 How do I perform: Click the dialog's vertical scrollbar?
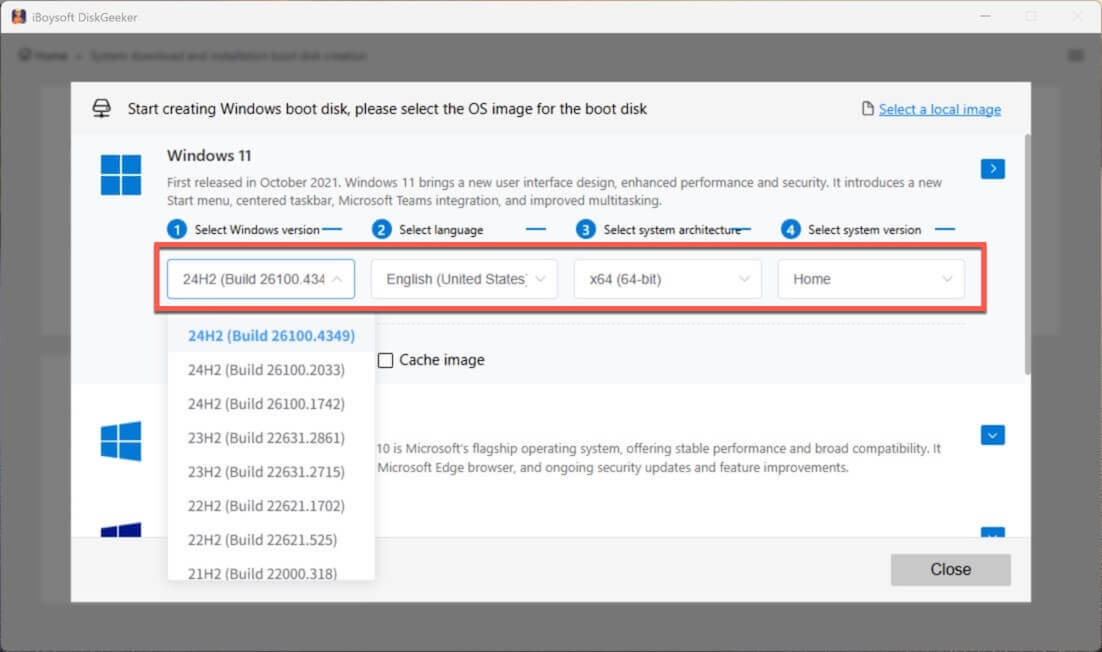pos(1027,254)
